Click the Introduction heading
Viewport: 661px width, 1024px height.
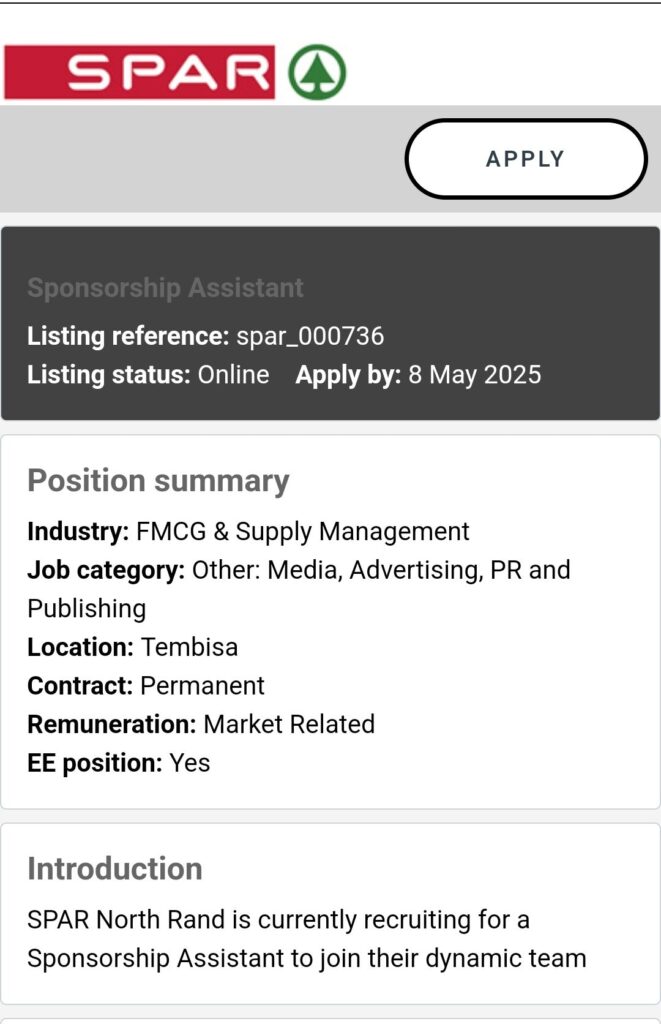click(x=115, y=868)
